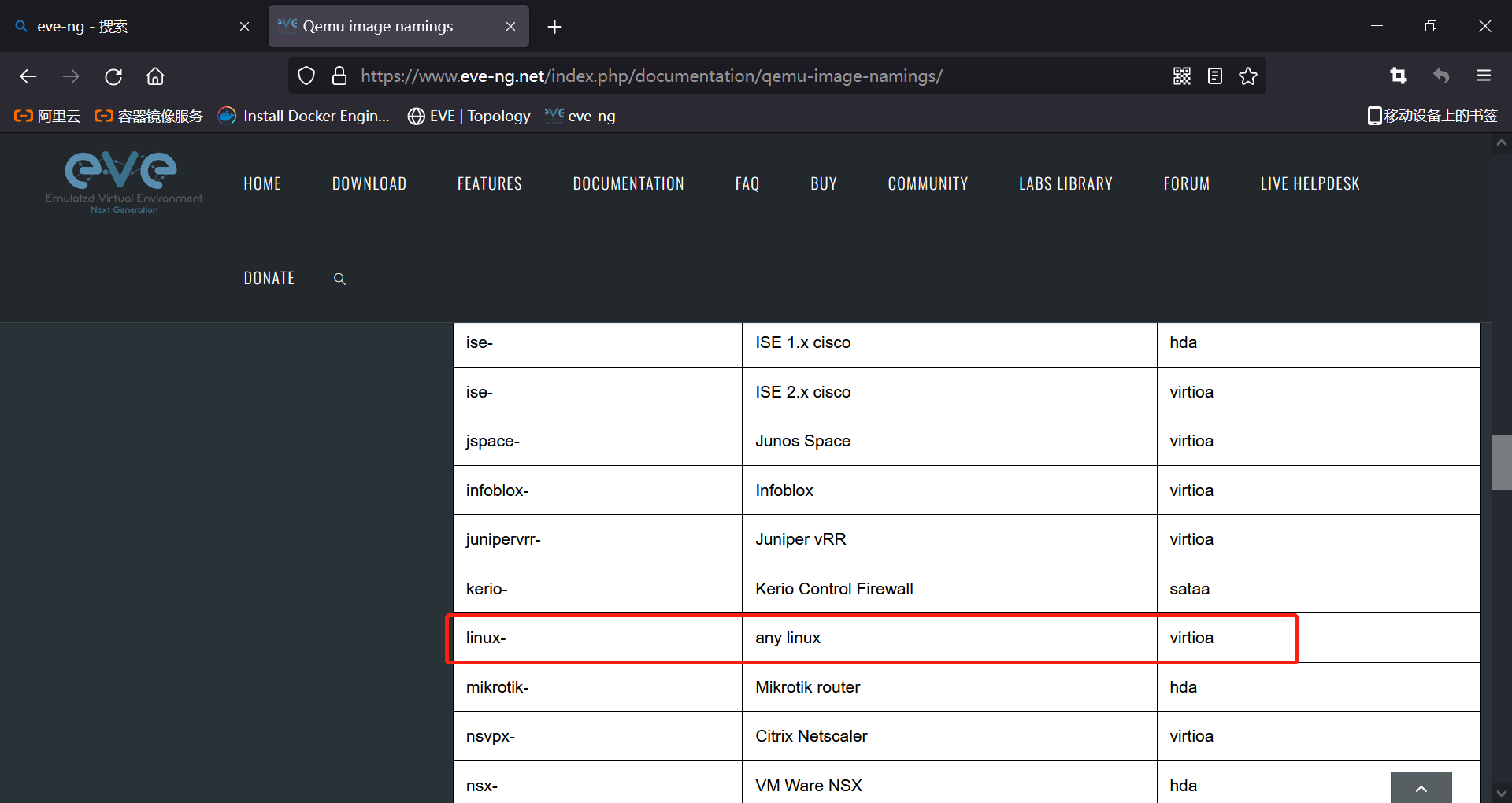The height and width of the screenshot is (803, 1512).
Task: Open the FEATURES menu item
Action: [490, 184]
